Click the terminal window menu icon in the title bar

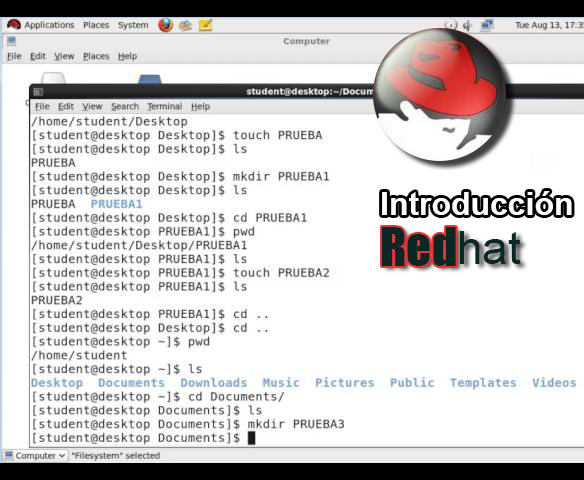[x=38, y=92]
